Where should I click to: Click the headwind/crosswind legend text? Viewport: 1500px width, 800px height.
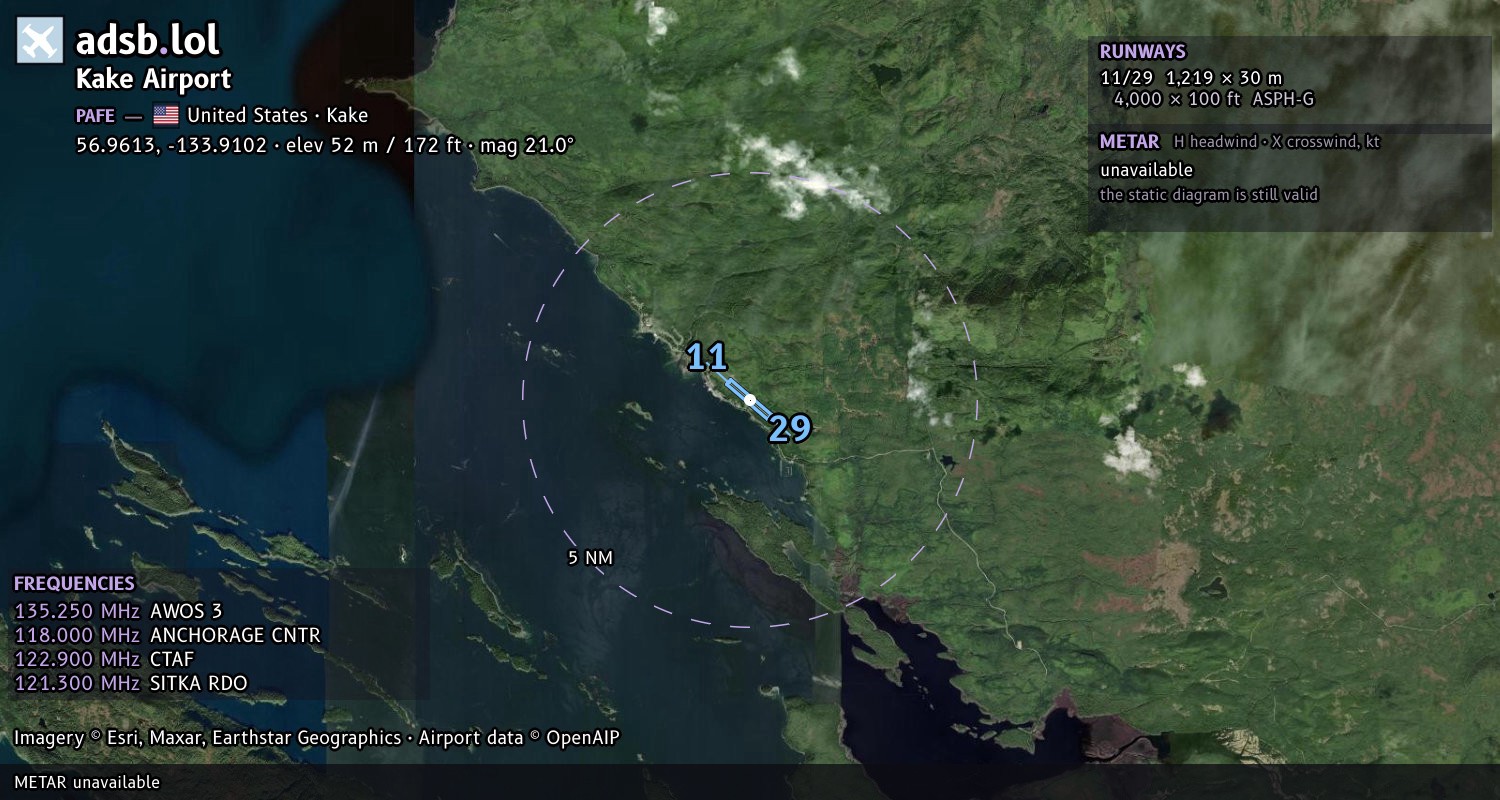coord(1277,142)
